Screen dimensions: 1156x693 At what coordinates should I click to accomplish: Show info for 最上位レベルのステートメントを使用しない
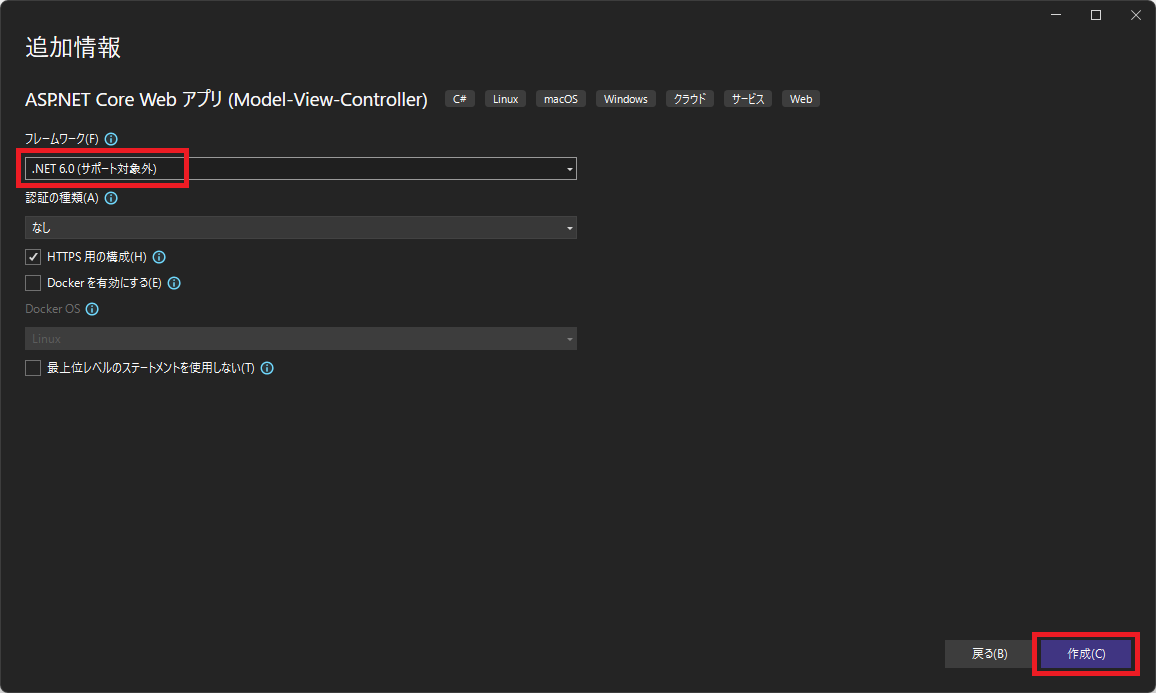tap(268, 368)
